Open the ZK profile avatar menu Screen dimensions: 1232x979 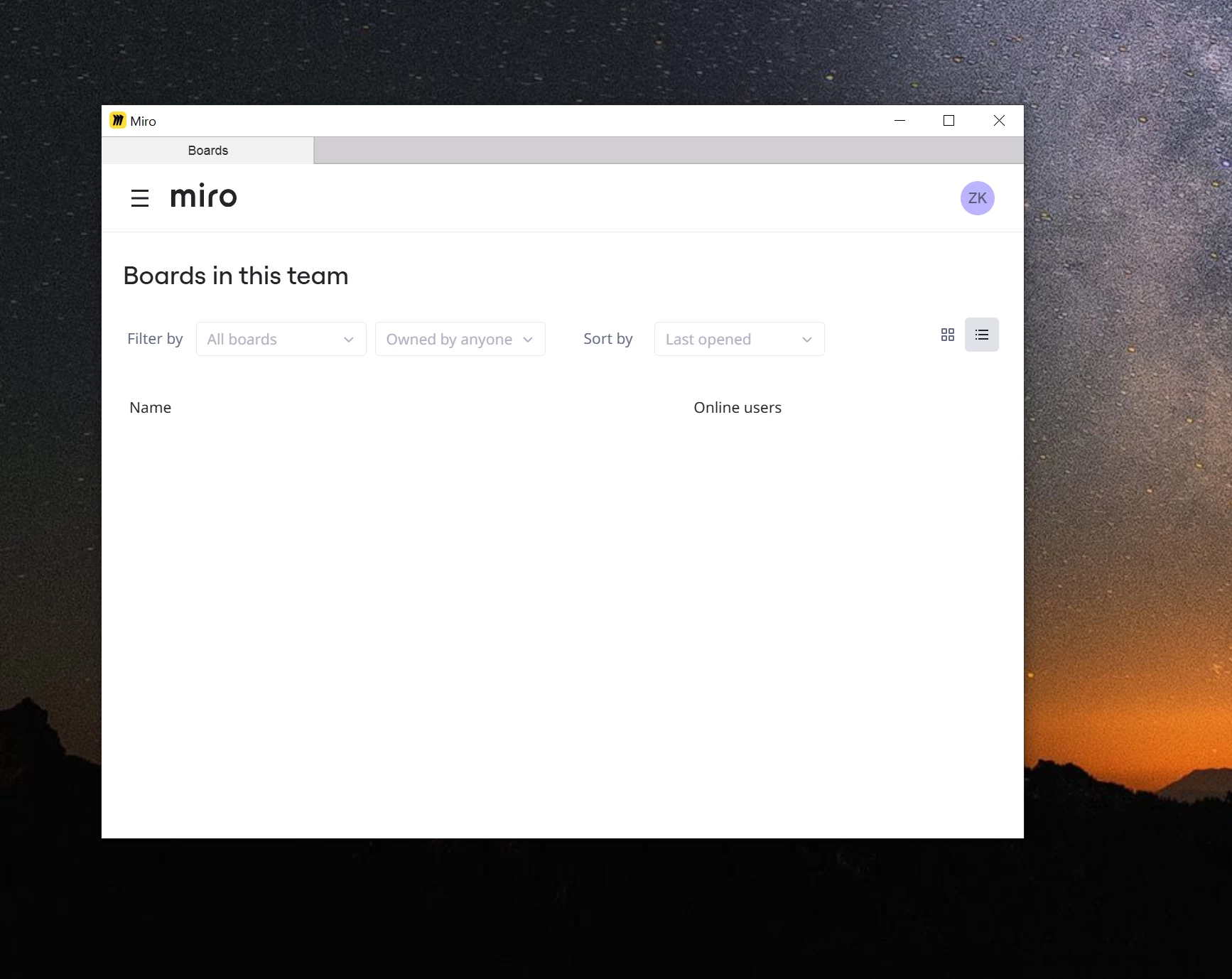pos(977,198)
